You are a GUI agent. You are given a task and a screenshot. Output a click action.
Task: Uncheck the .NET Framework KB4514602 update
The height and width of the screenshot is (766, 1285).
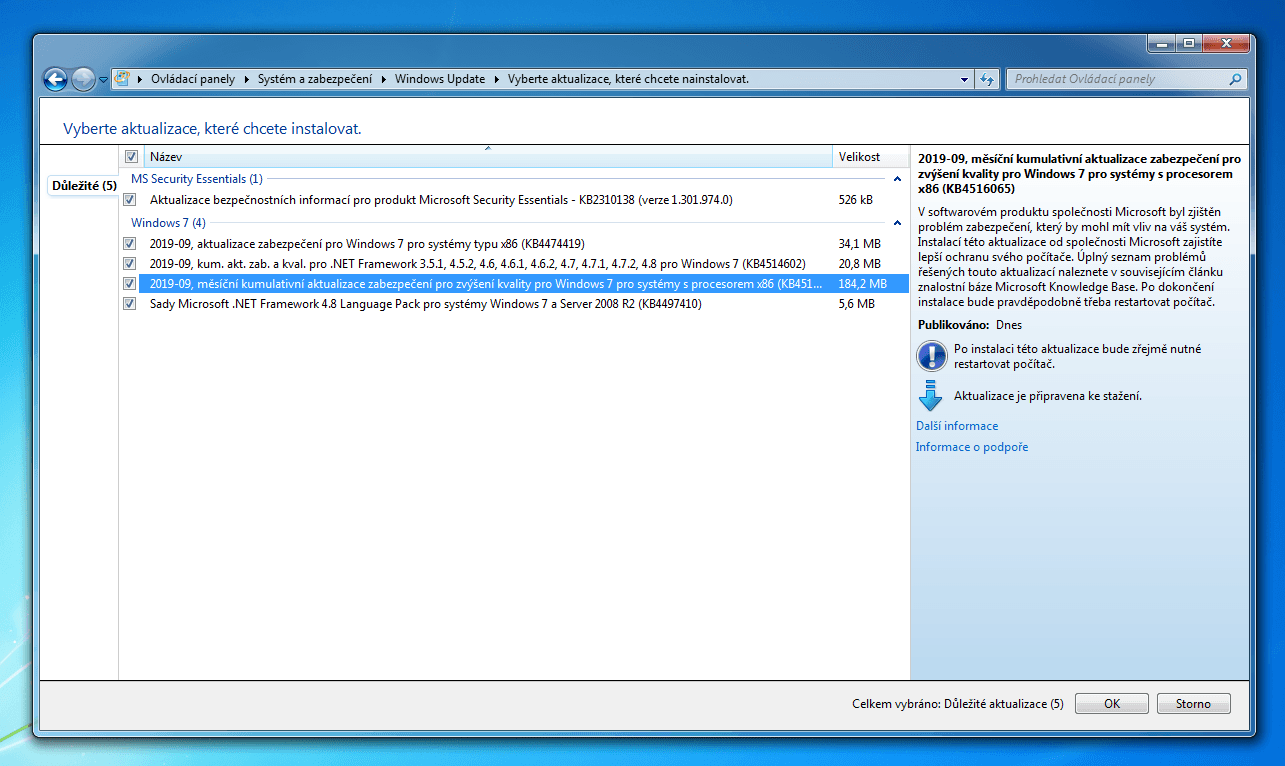(x=130, y=264)
